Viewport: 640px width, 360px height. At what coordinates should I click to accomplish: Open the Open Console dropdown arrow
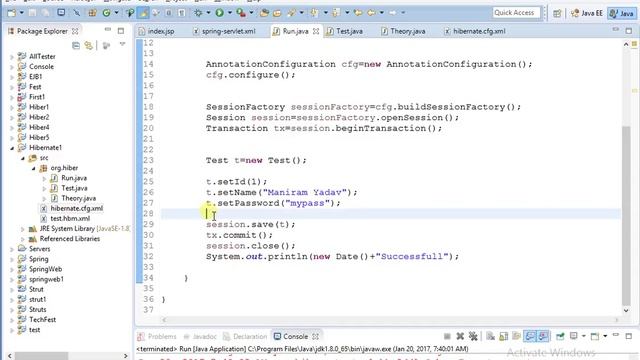[605, 336]
